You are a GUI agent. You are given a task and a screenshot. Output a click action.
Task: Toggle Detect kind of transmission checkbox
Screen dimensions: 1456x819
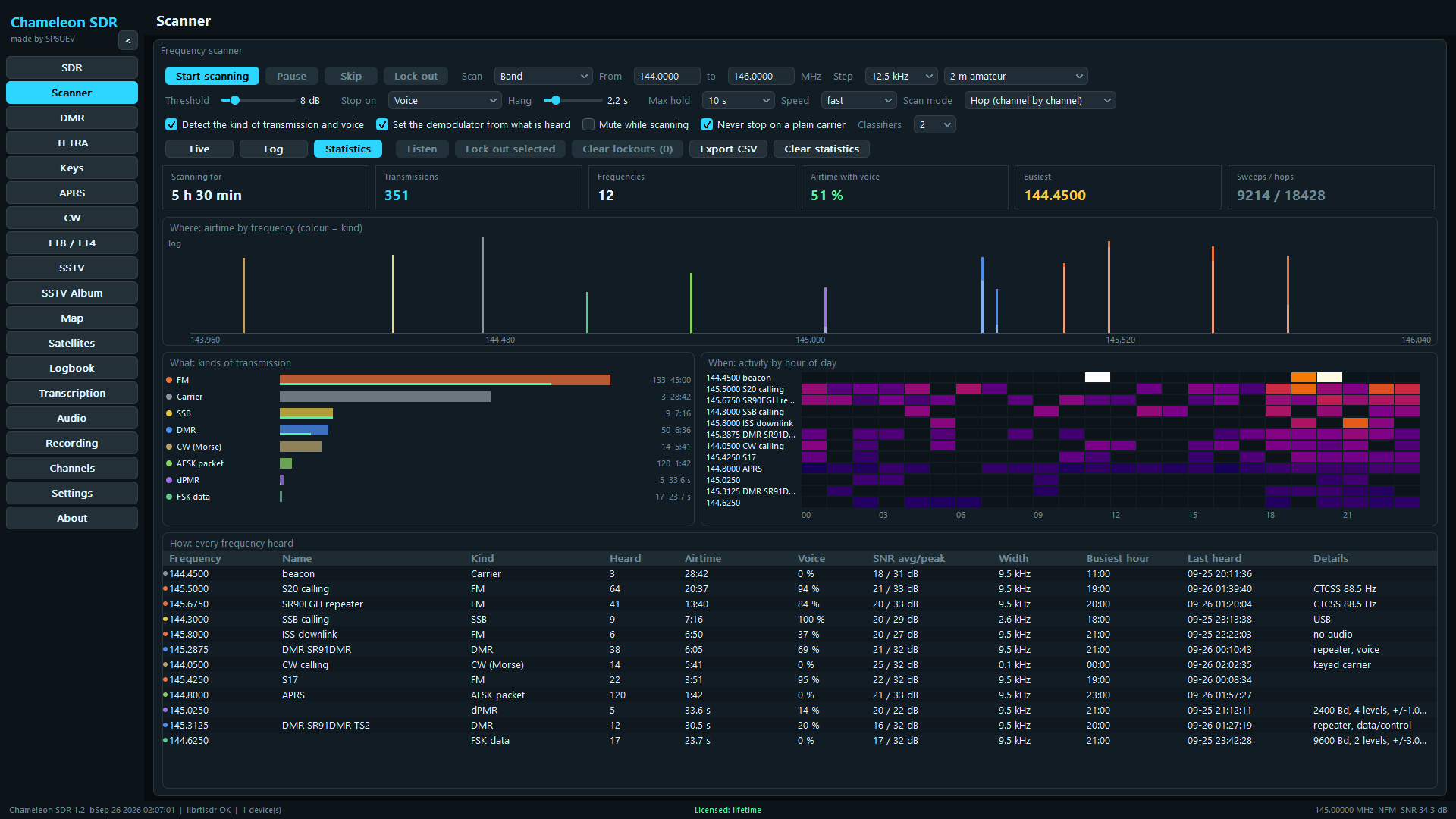(171, 125)
